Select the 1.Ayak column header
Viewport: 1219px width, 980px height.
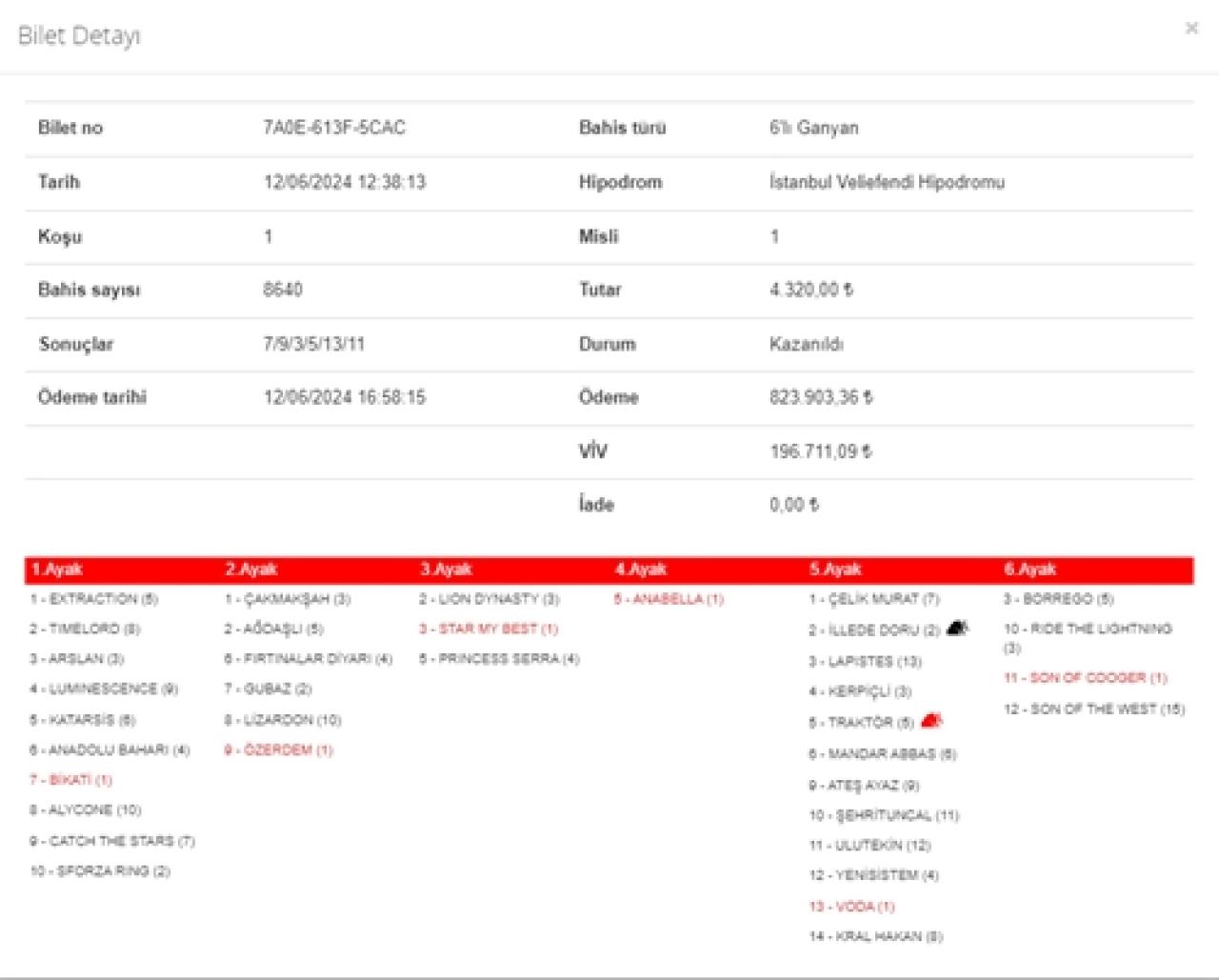pos(57,570)
